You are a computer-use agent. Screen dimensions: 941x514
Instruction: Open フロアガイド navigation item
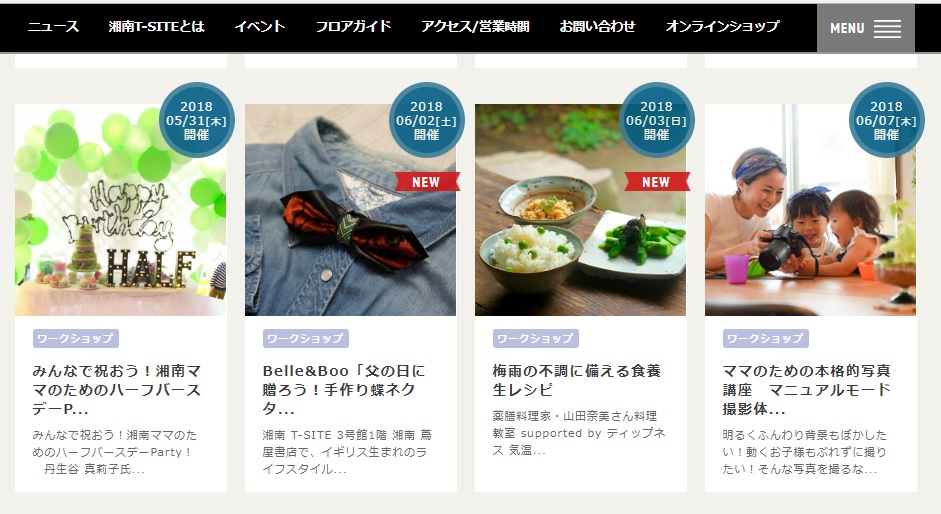[353, 26]
